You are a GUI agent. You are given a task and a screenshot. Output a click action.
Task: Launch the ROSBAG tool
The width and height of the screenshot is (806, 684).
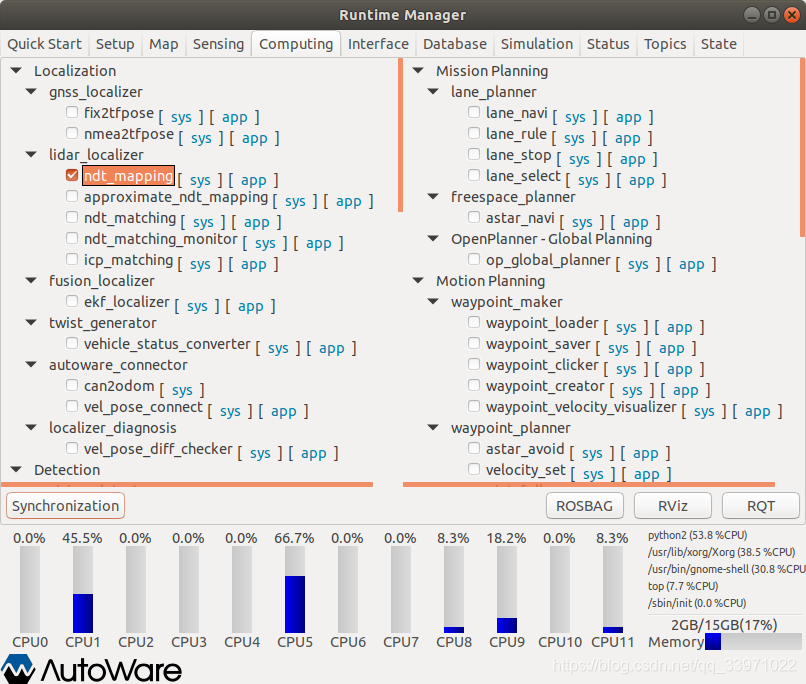(584, 506)
